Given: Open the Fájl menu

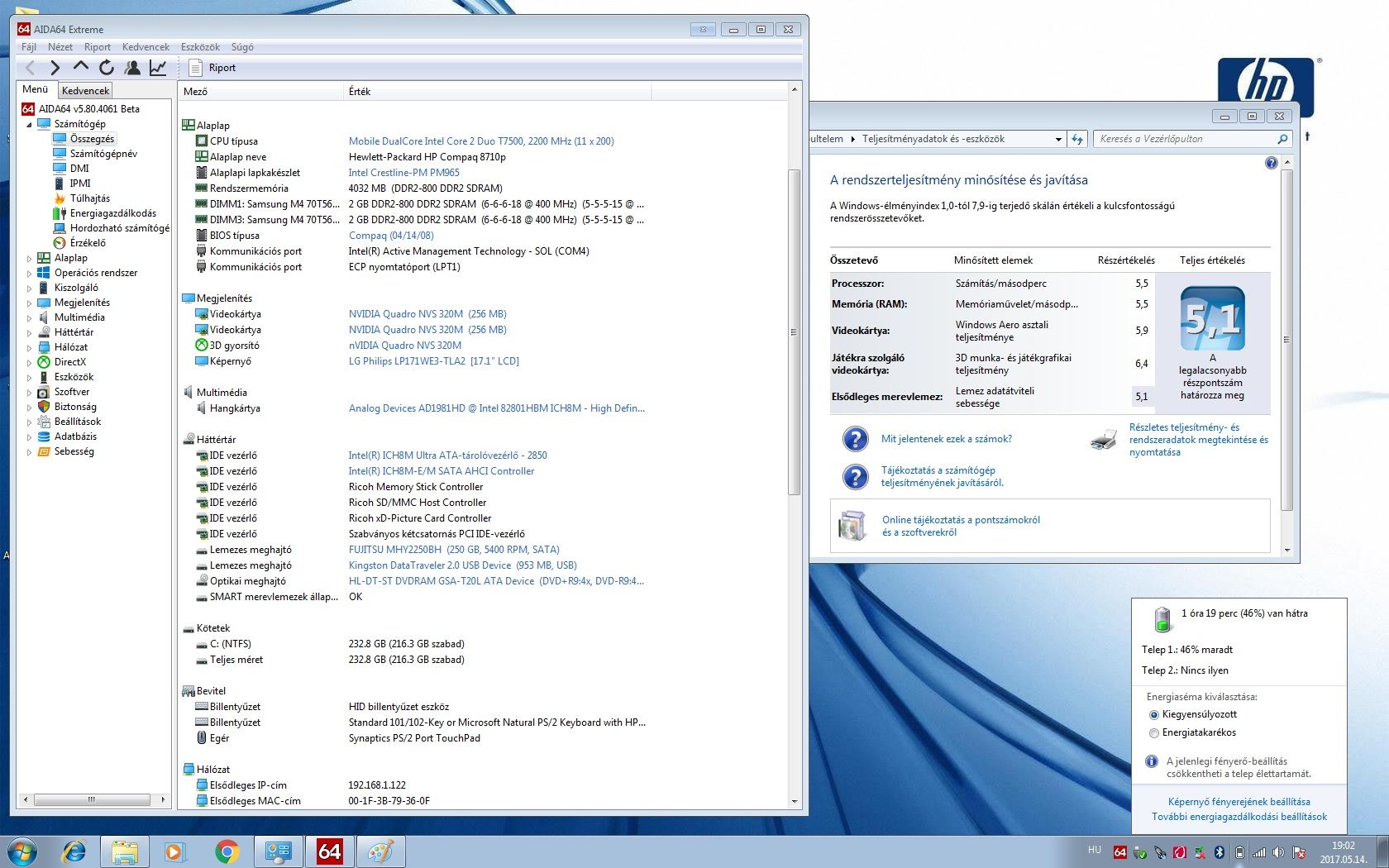Looking at the screenshot, I should (29, 47).
